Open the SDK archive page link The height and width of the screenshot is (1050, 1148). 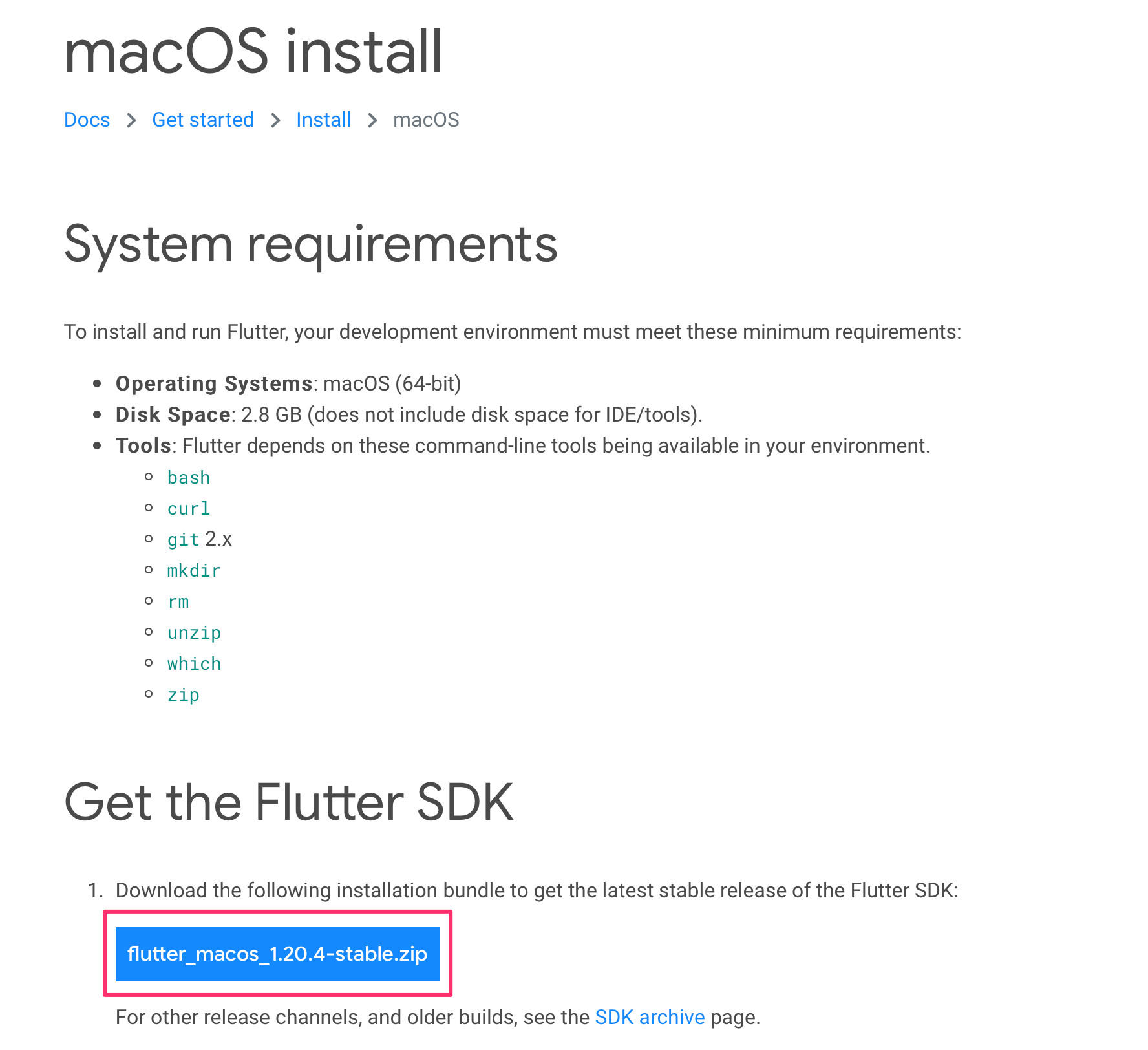click(x=650, y=1017)
